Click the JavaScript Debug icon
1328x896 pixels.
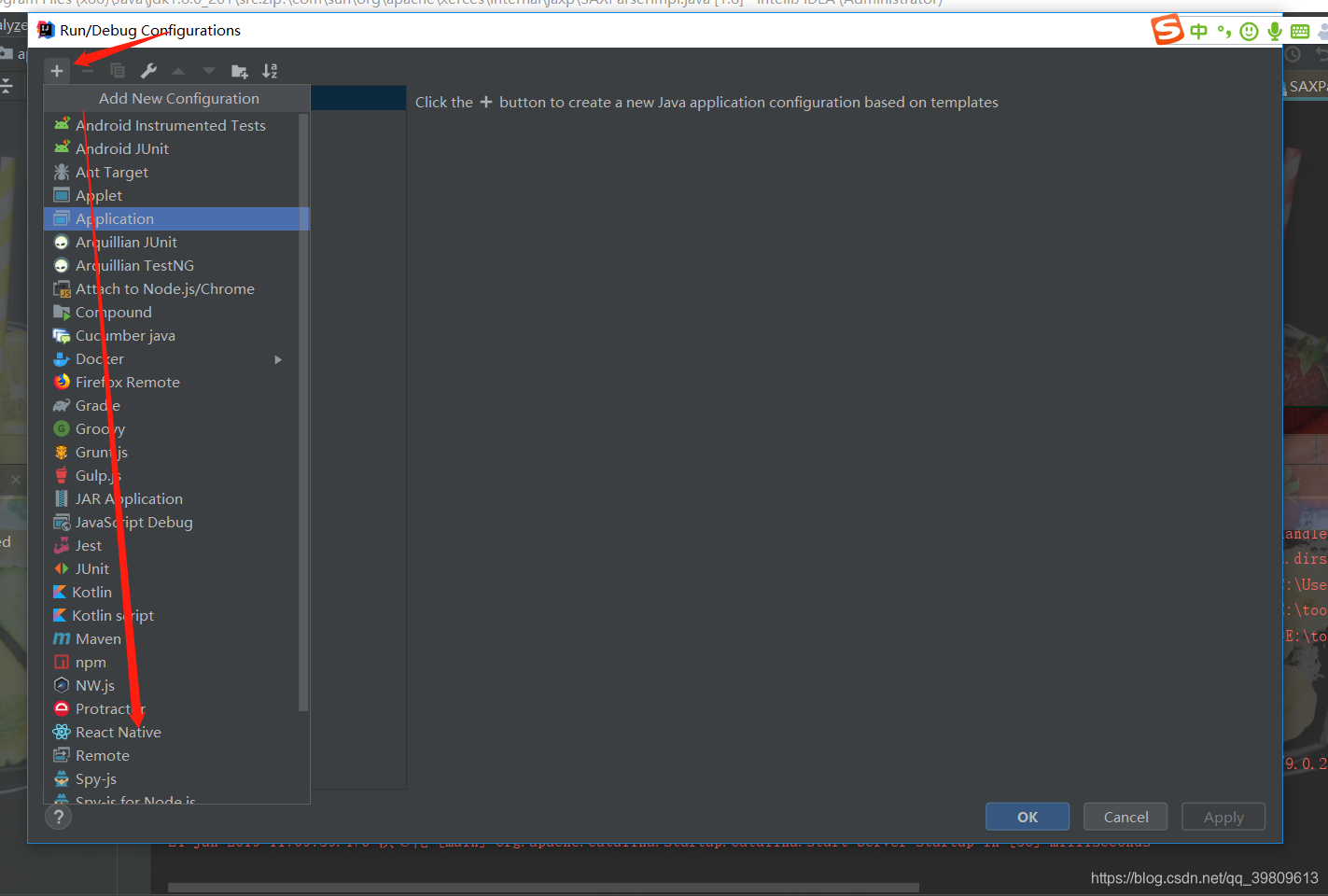62,522
